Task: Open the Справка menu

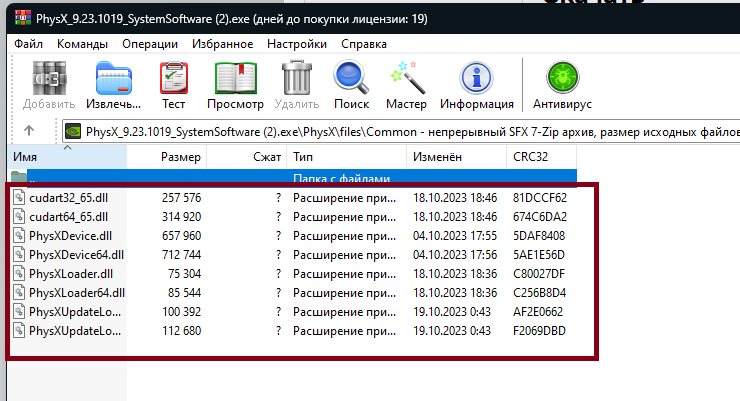Action: pyautogui.click(x=364, y=44)
